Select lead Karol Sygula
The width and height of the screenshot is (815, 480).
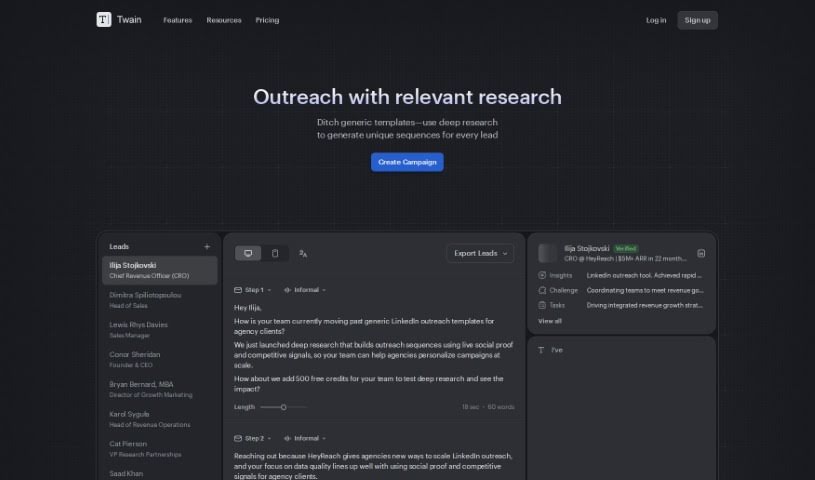(x=160, y=419)
